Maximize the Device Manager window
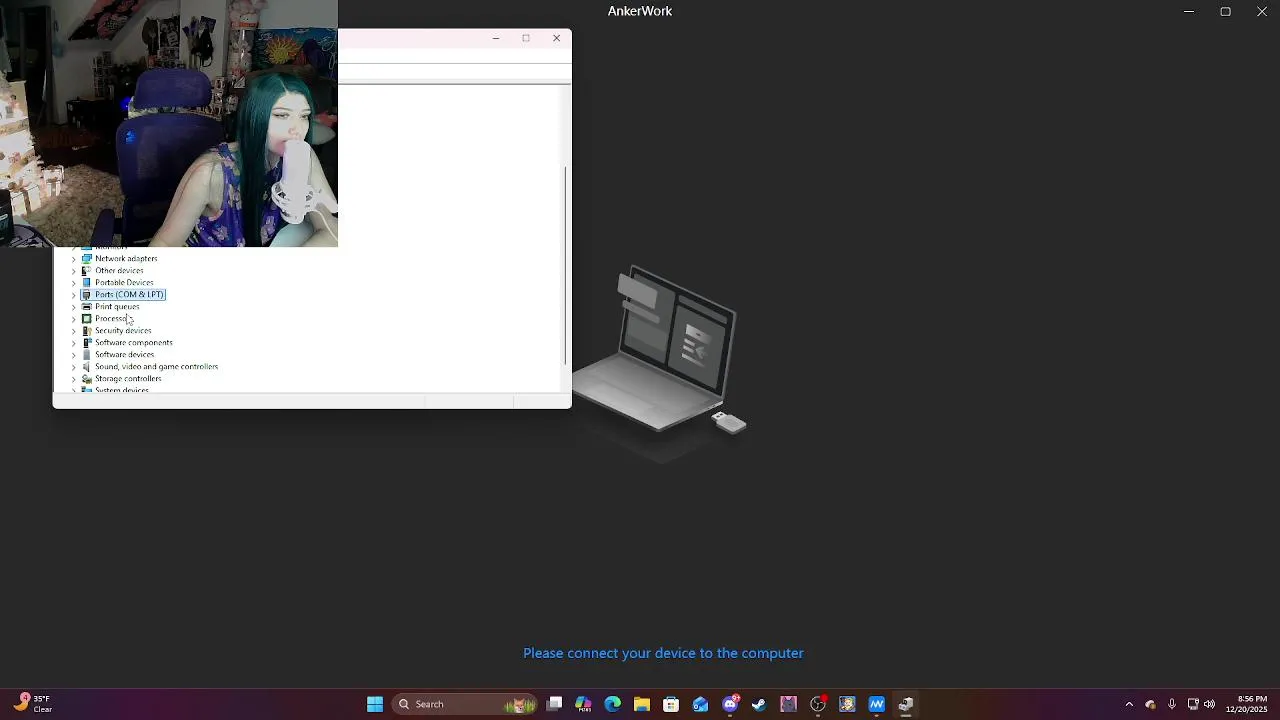 (526, 38)
